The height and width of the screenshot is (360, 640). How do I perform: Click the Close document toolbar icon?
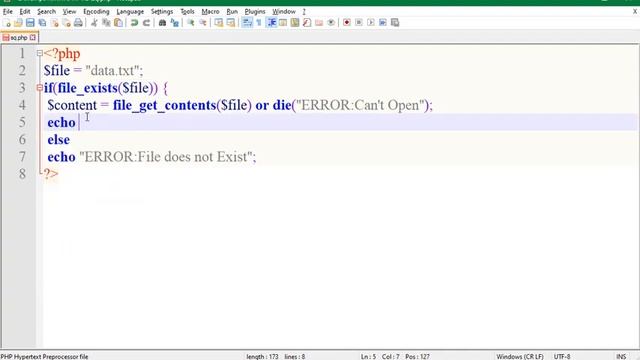[x=54, y=23]
